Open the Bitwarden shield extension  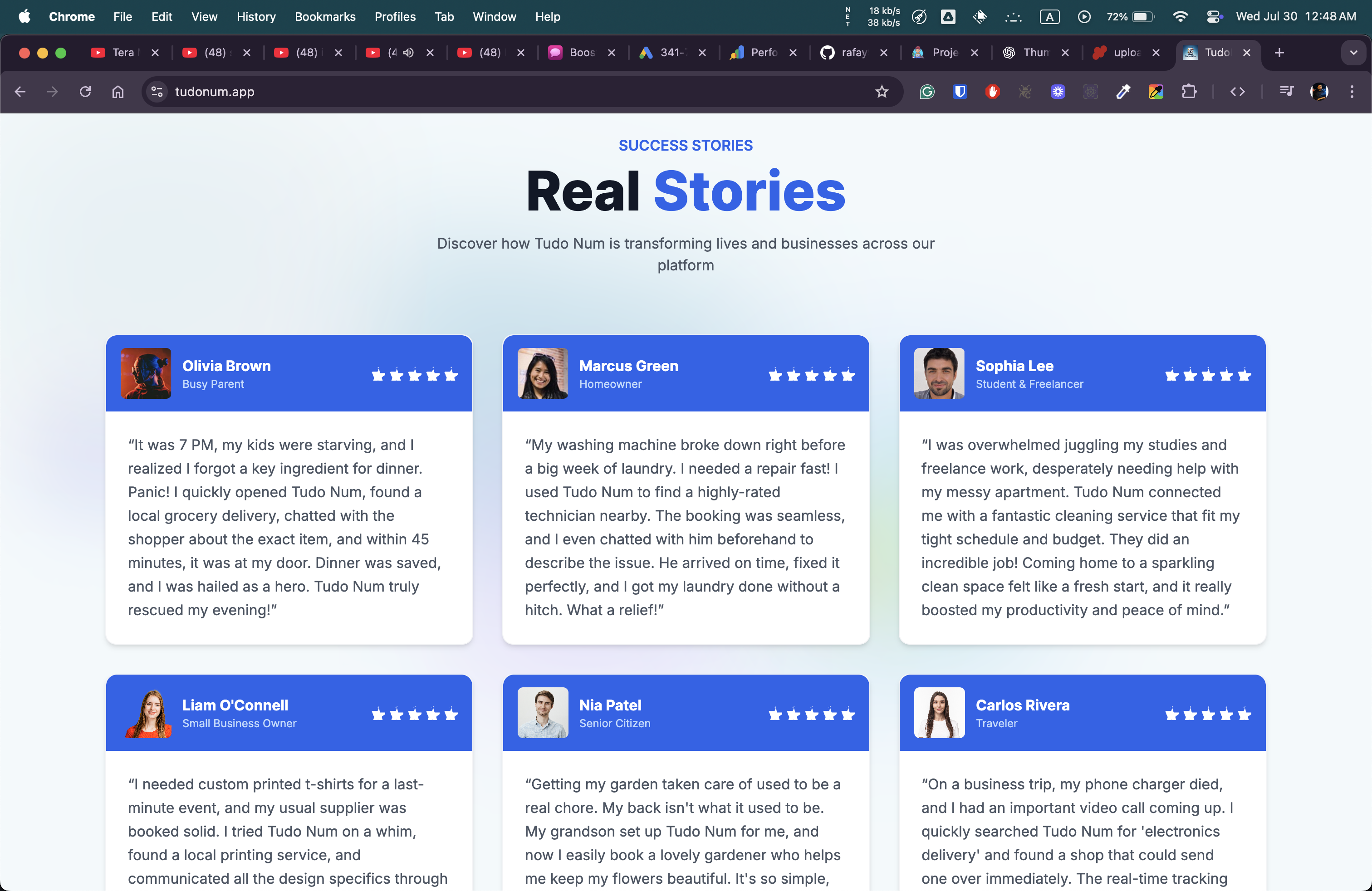[x=960, y=92]
